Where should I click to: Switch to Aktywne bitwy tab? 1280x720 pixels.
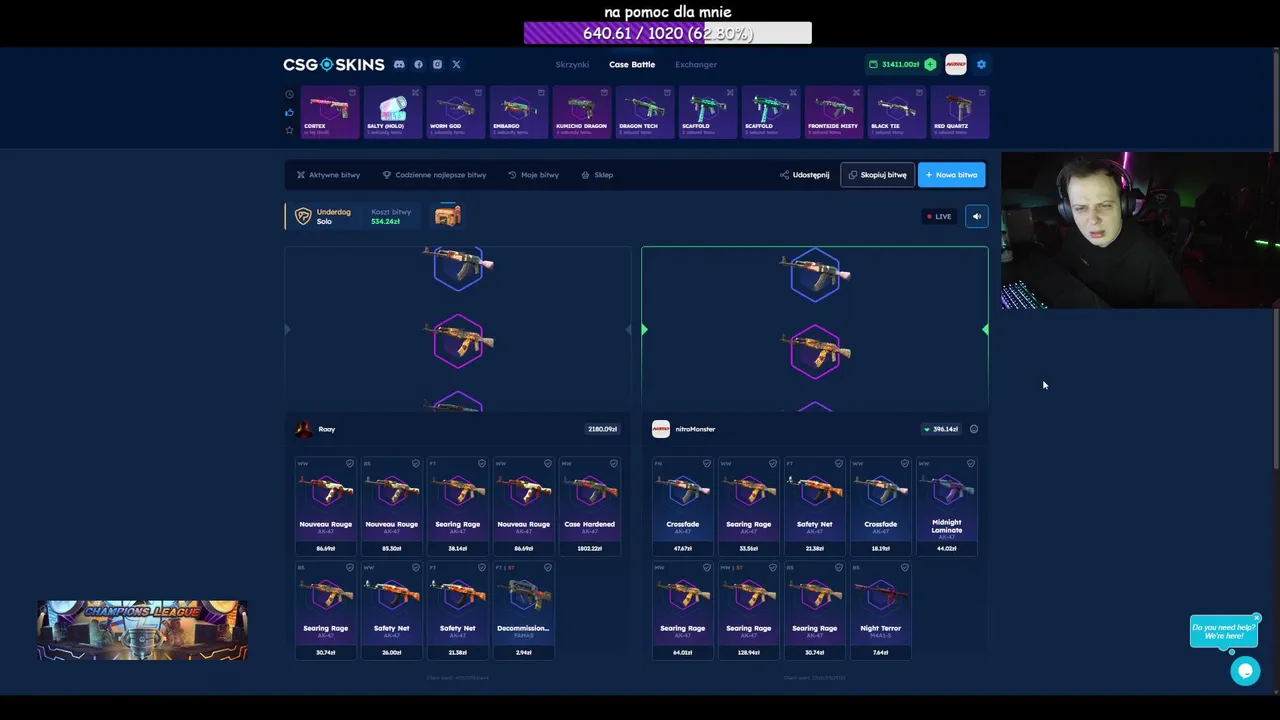[x=328, y=175]
